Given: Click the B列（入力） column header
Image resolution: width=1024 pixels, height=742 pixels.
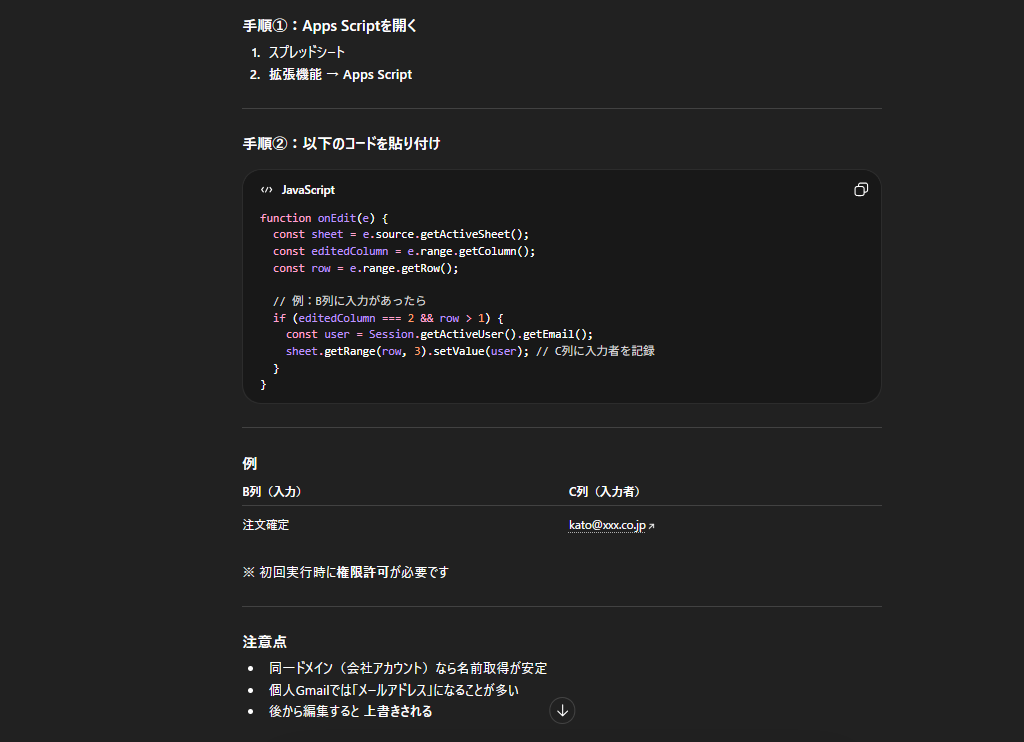Looking at the screenshot, I should (x=272, y=492).
